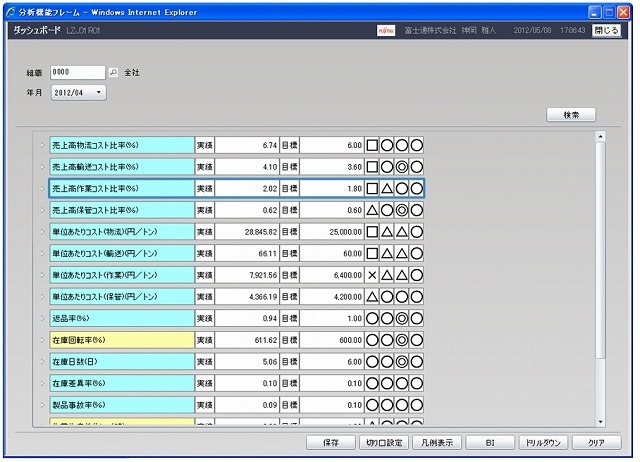Click triangle icon in 単位あたりコスト(保管) row
Screen dimensions: 640x462
pyautogui.click(x=372, y=297)
